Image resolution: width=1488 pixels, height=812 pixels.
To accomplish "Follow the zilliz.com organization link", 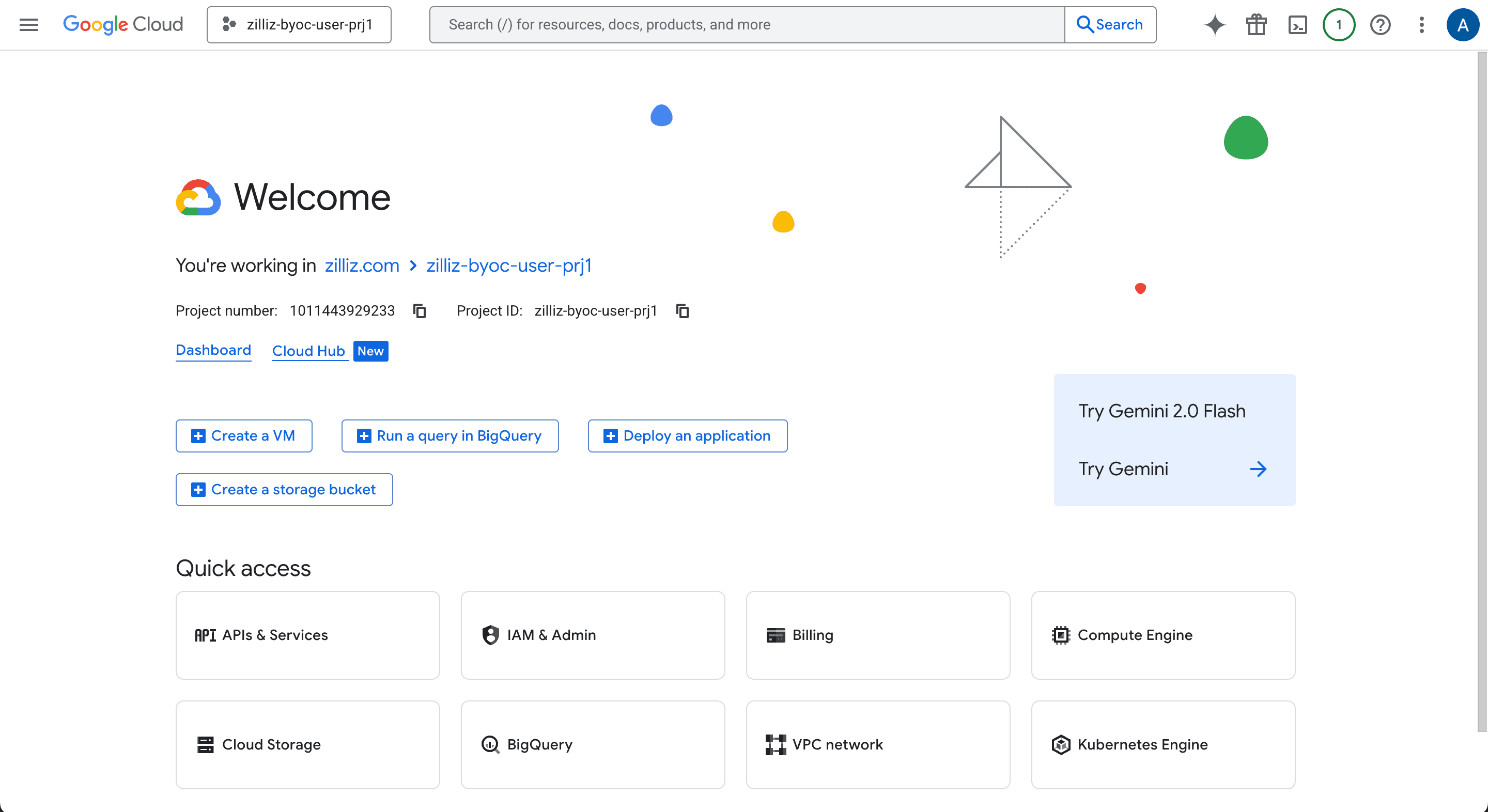I will [362, 265].
